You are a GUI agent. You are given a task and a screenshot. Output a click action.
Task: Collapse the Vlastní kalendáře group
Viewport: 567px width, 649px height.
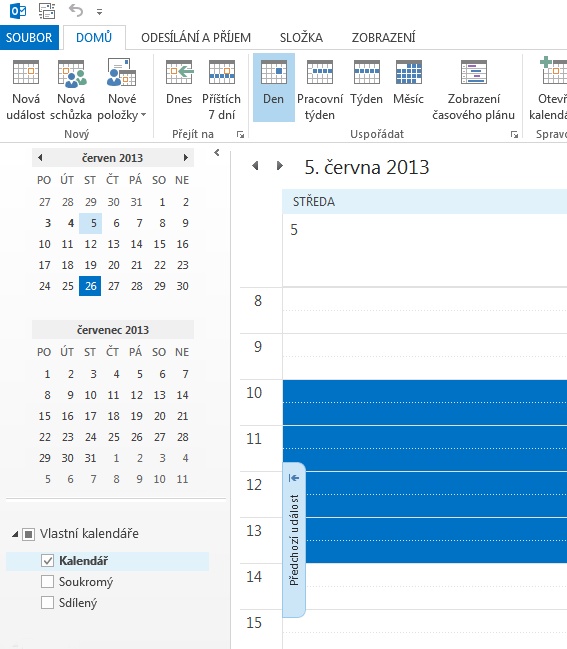pos(15,534)
